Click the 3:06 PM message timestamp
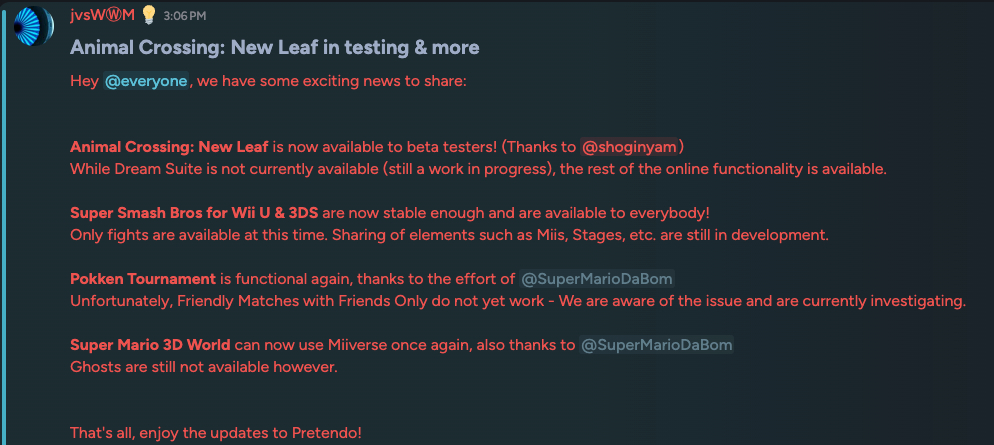994x445 pixels. [185, 17]
